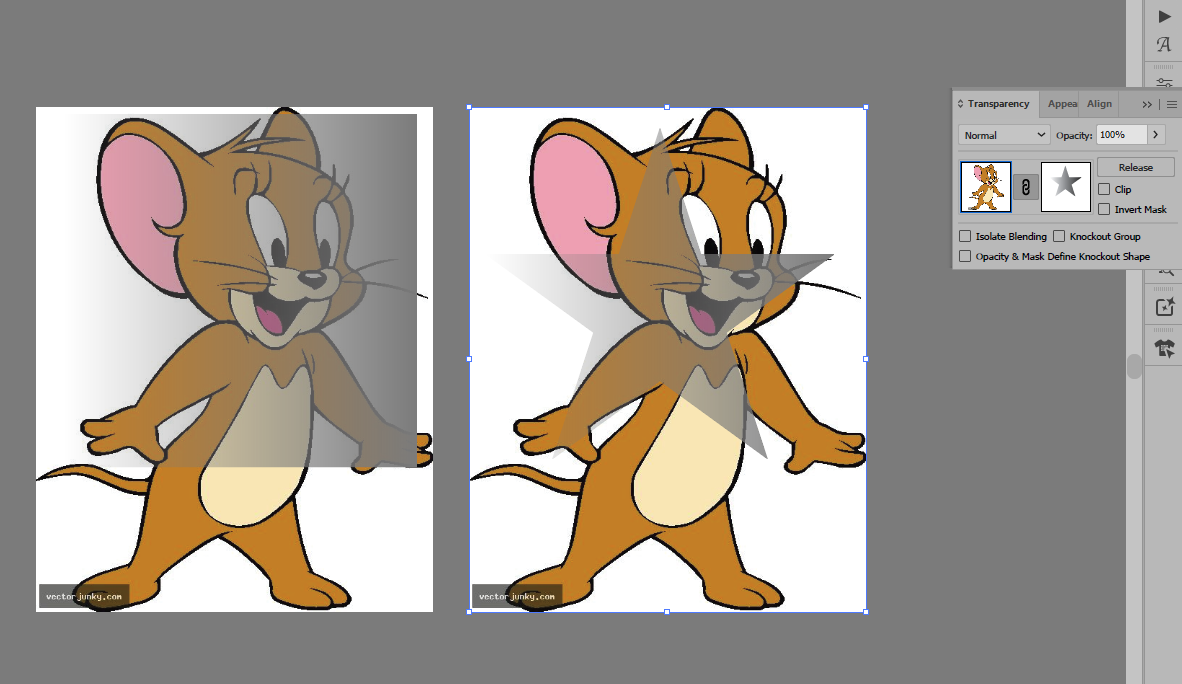Screen dimensions: 1182x684
Task: Cycle panel size with the diamond toggle
Action: (958, 103)
